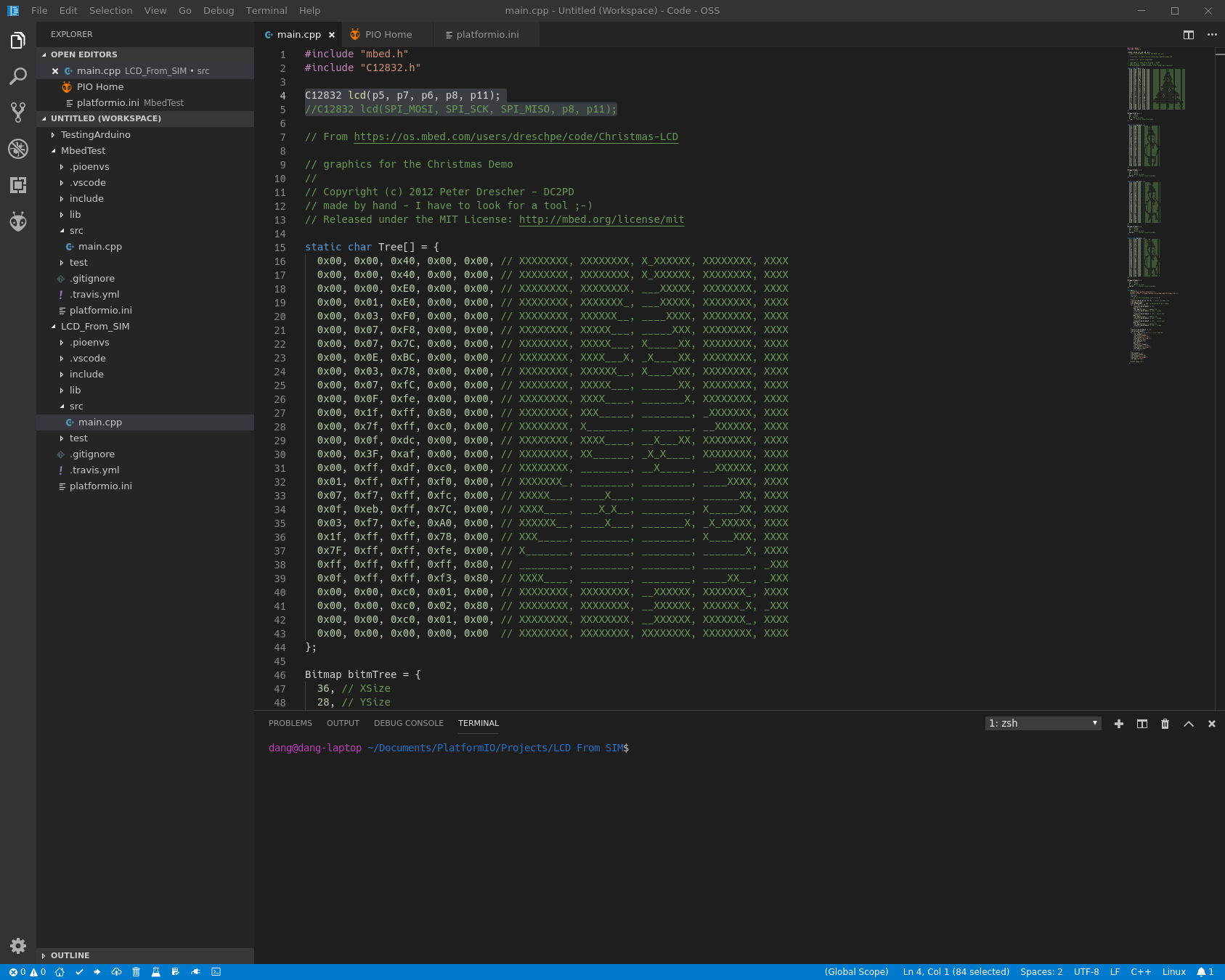The image size is (1225, 980).
Task: Open the Debug view in activity bar
Action: [18, 149]
